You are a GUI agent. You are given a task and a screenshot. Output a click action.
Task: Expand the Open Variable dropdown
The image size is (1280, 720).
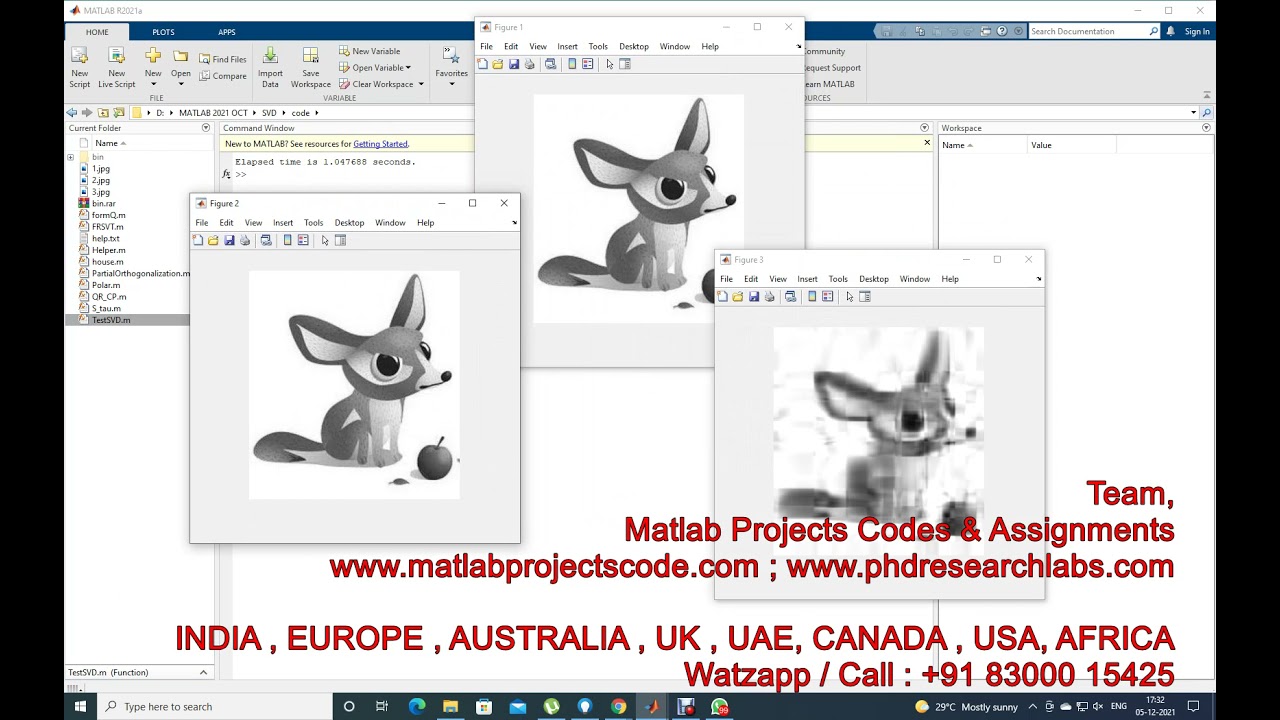point(407,68)
